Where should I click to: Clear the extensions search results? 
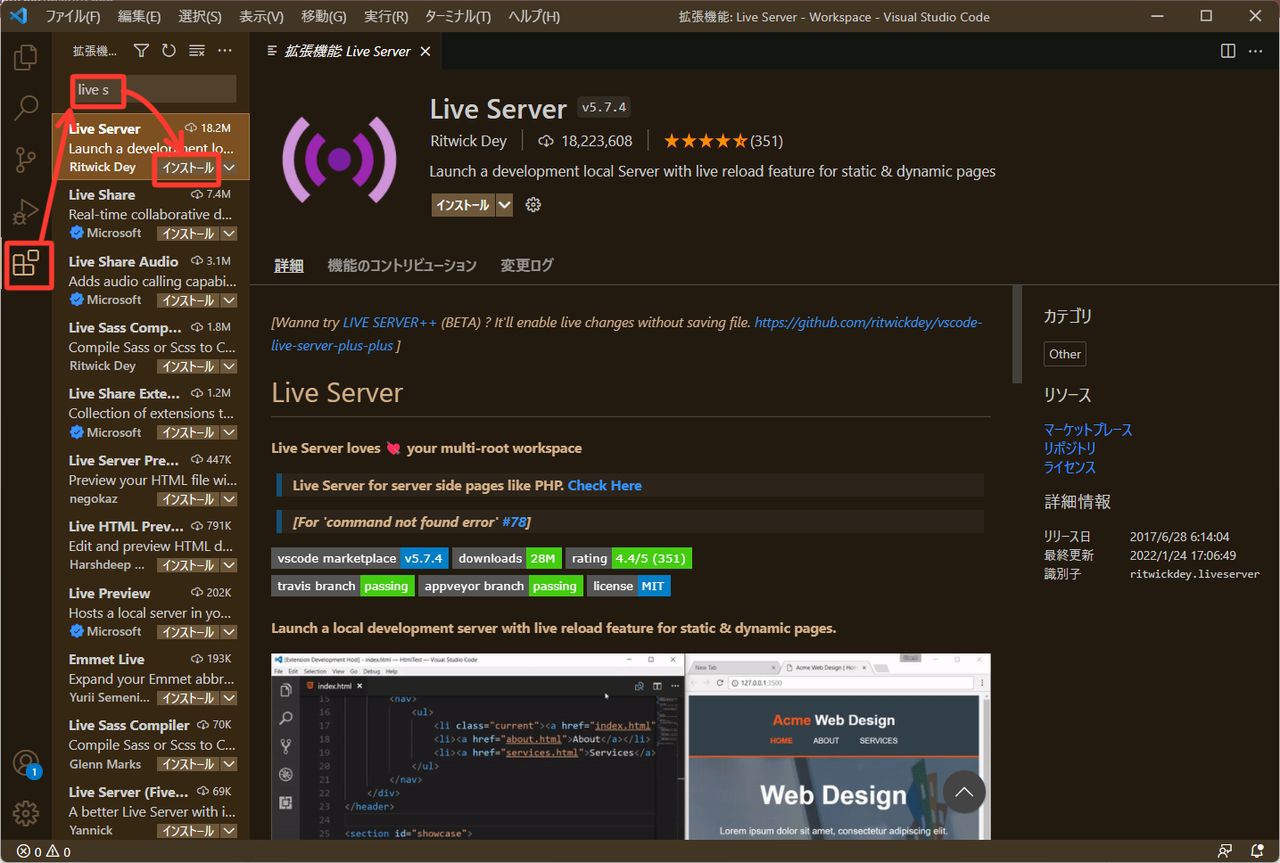pyautogui.click(x=197, y=50)
